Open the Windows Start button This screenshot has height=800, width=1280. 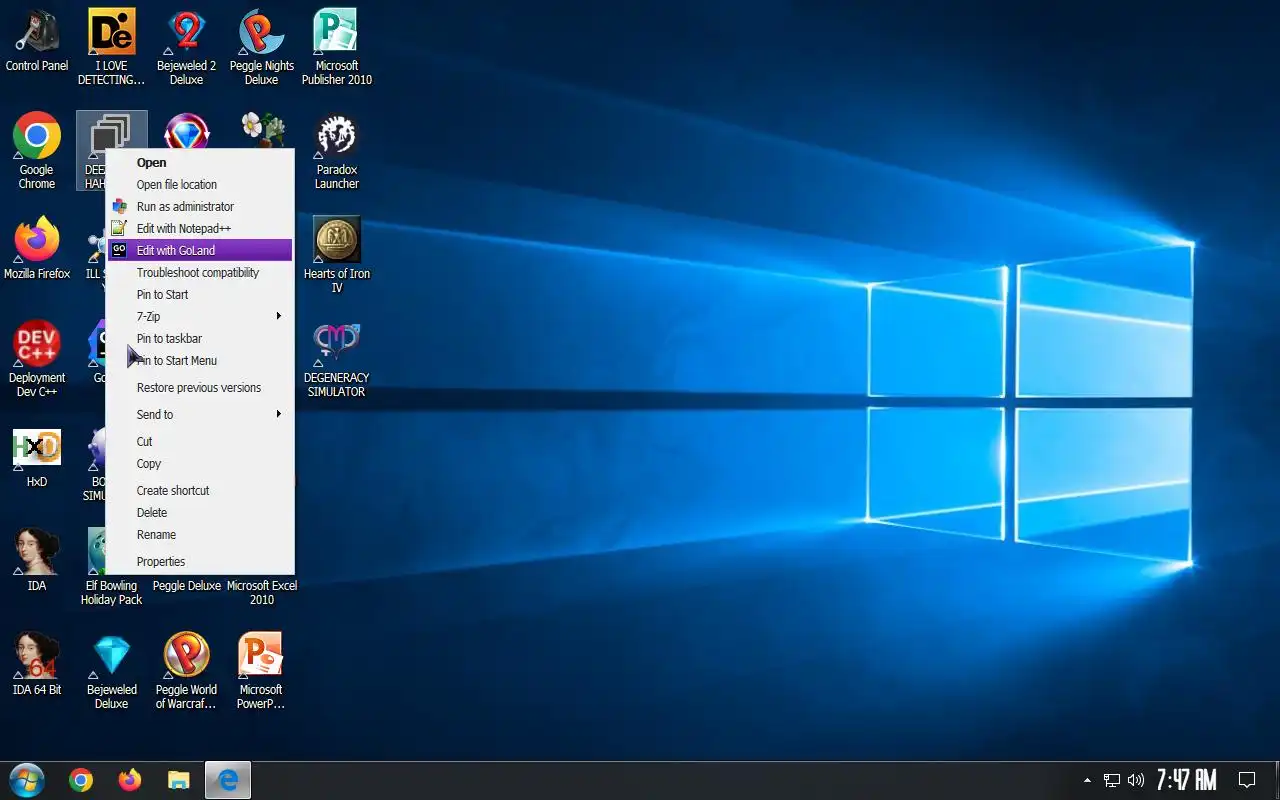pos(27,780)
